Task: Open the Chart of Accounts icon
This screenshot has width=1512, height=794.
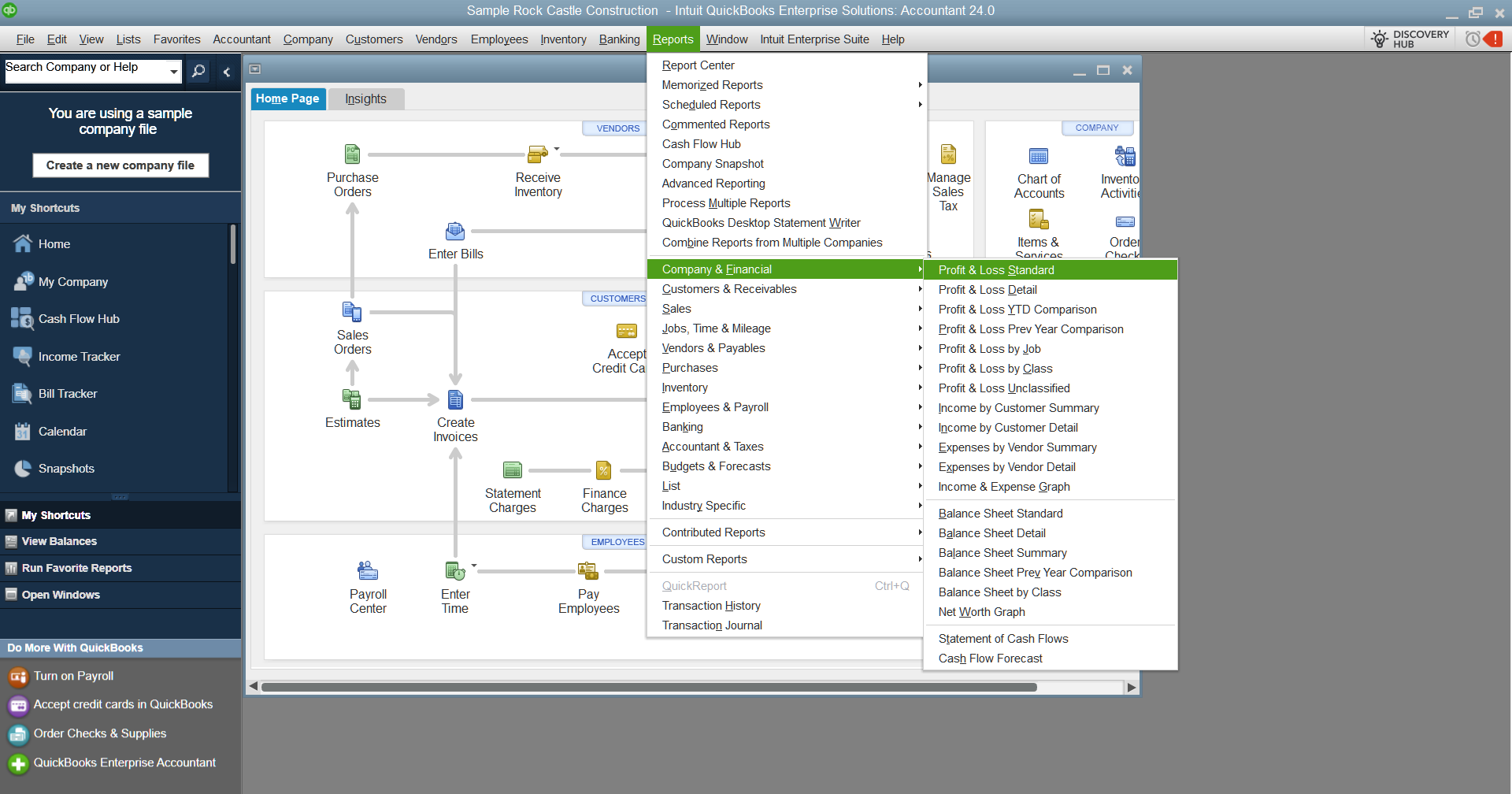Action: tap(1039, 156)
